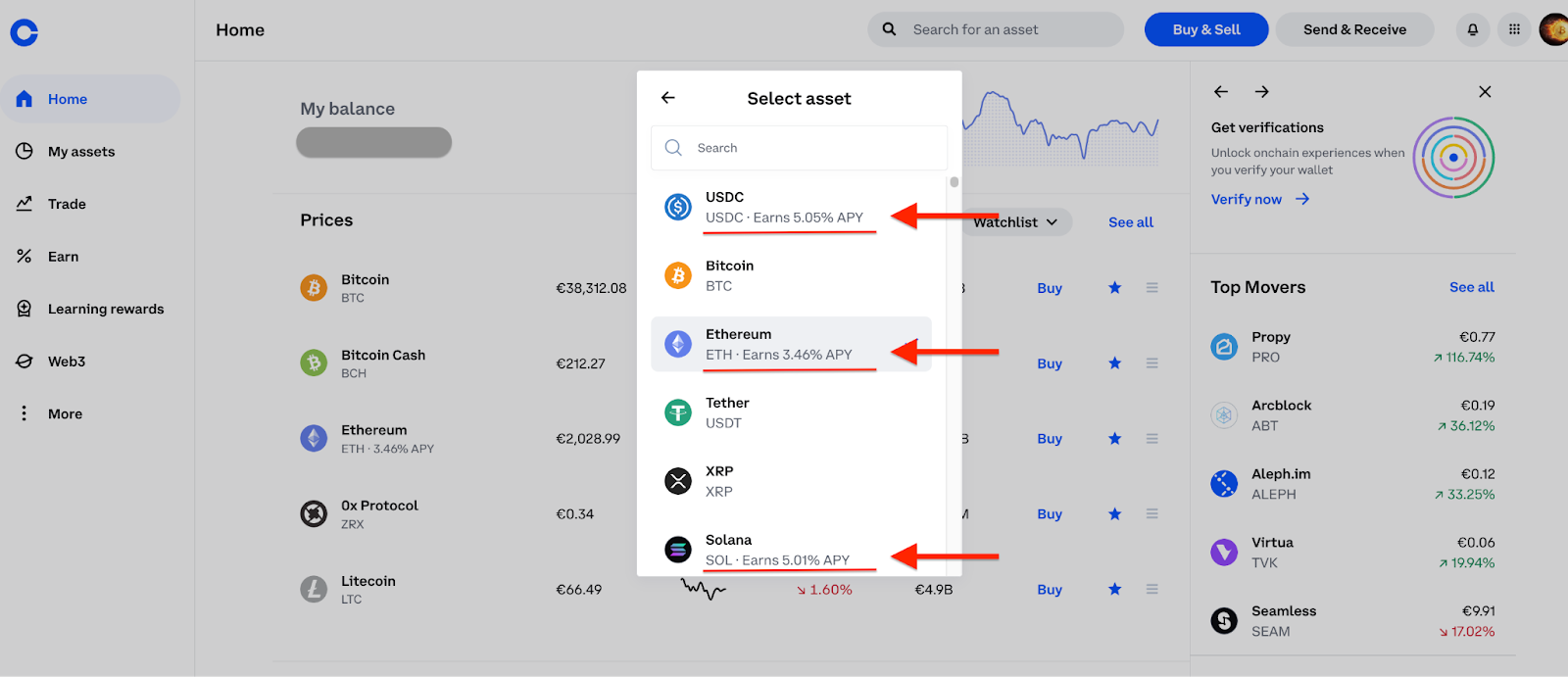
Task: Open Bitcoin Cash in Prices list
Action: [x=363, y=363]
